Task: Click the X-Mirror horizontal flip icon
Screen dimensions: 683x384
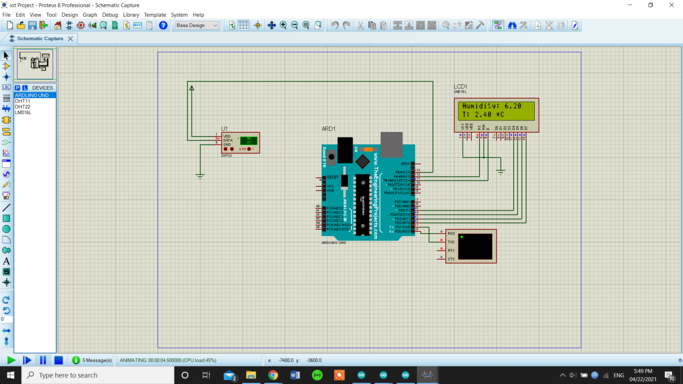Action: (6, 331)
